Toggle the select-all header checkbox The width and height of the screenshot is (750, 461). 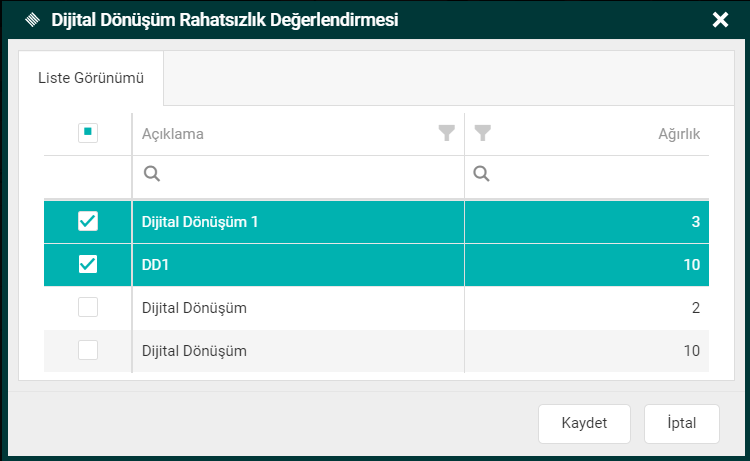(x=88, y=133)
